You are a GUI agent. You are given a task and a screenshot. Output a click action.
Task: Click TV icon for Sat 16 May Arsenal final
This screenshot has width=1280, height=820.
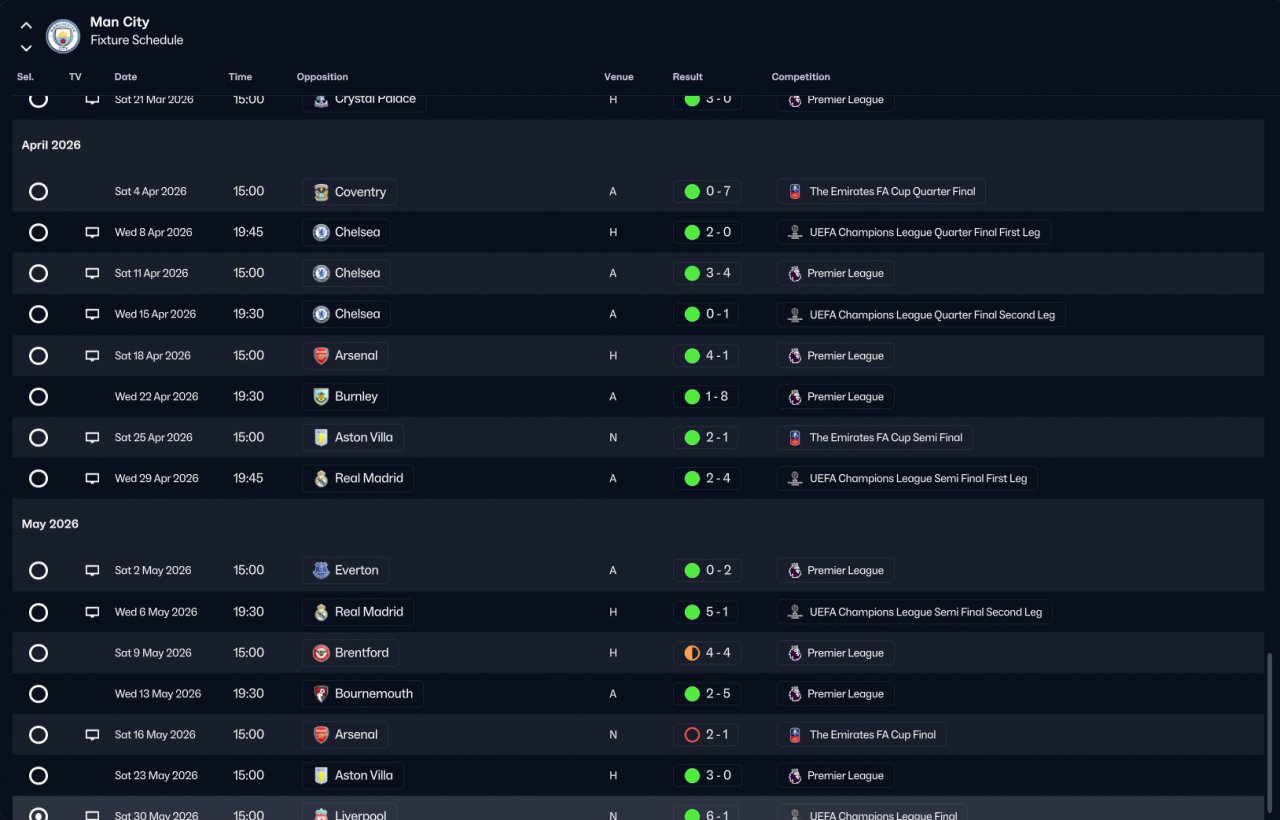click(x=92, y=734)
